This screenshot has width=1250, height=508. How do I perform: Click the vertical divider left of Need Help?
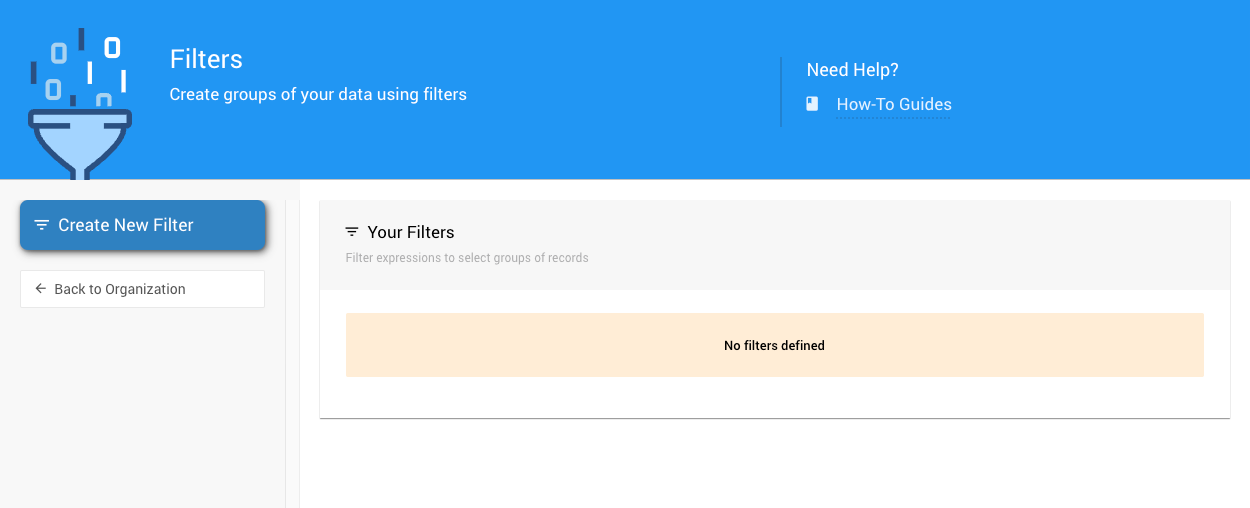[781, 91]
